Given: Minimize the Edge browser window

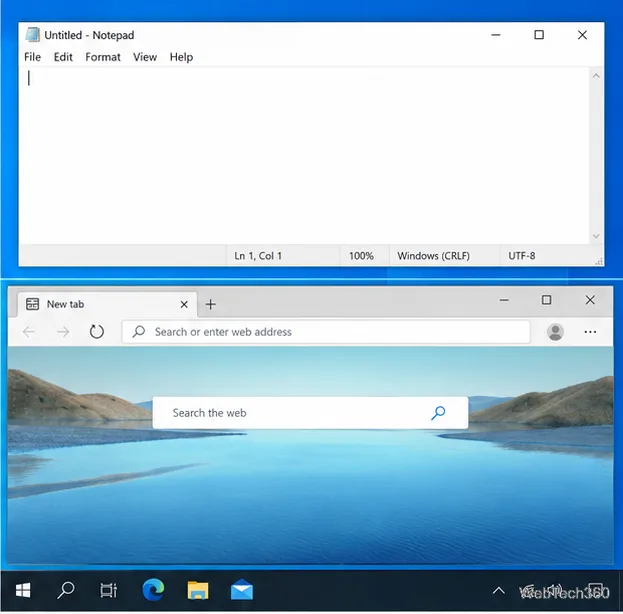Looking at the screenshot, I should tap(504, 300).
